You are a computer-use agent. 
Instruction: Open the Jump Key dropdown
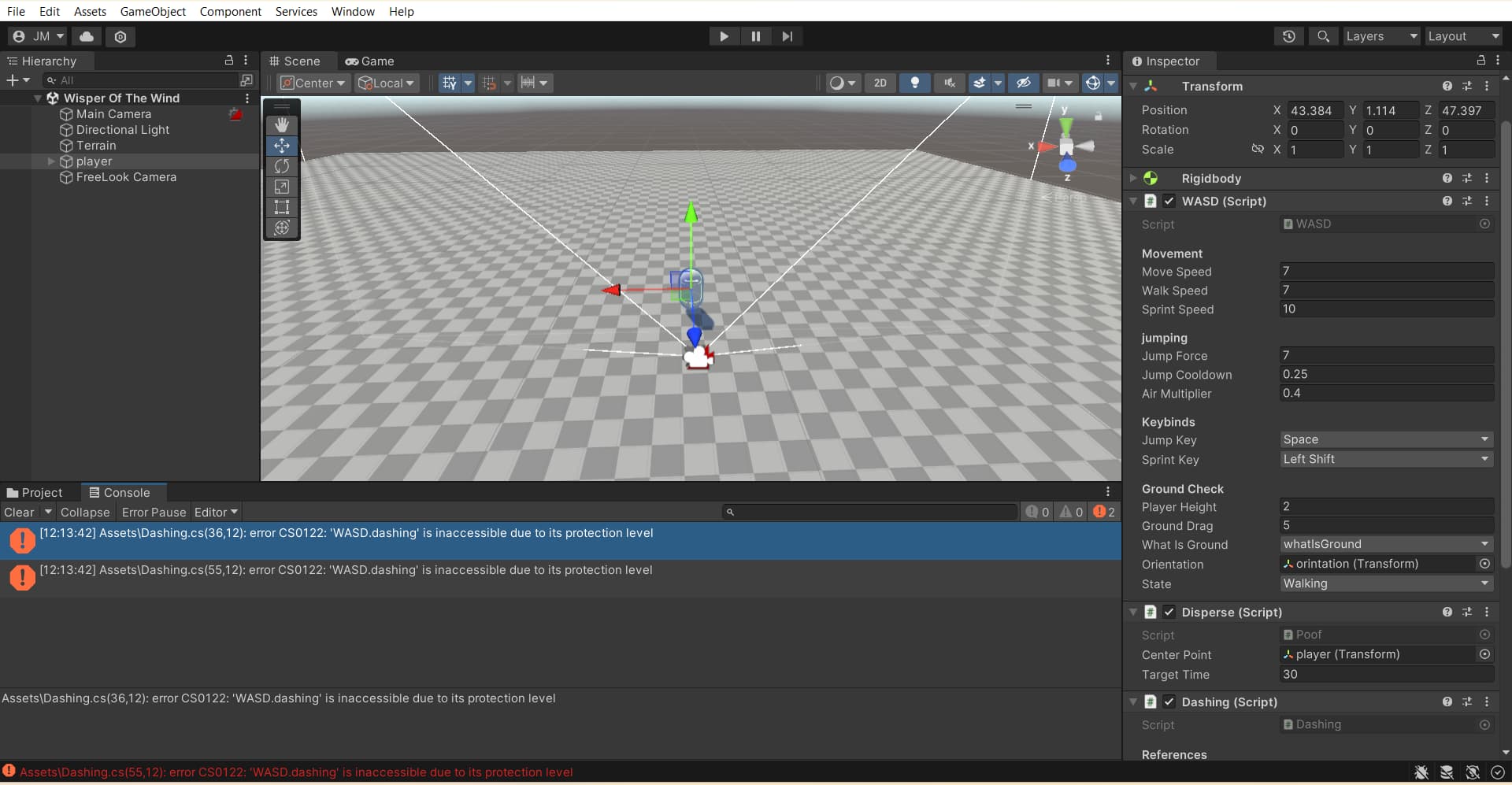coord(1385,439)
